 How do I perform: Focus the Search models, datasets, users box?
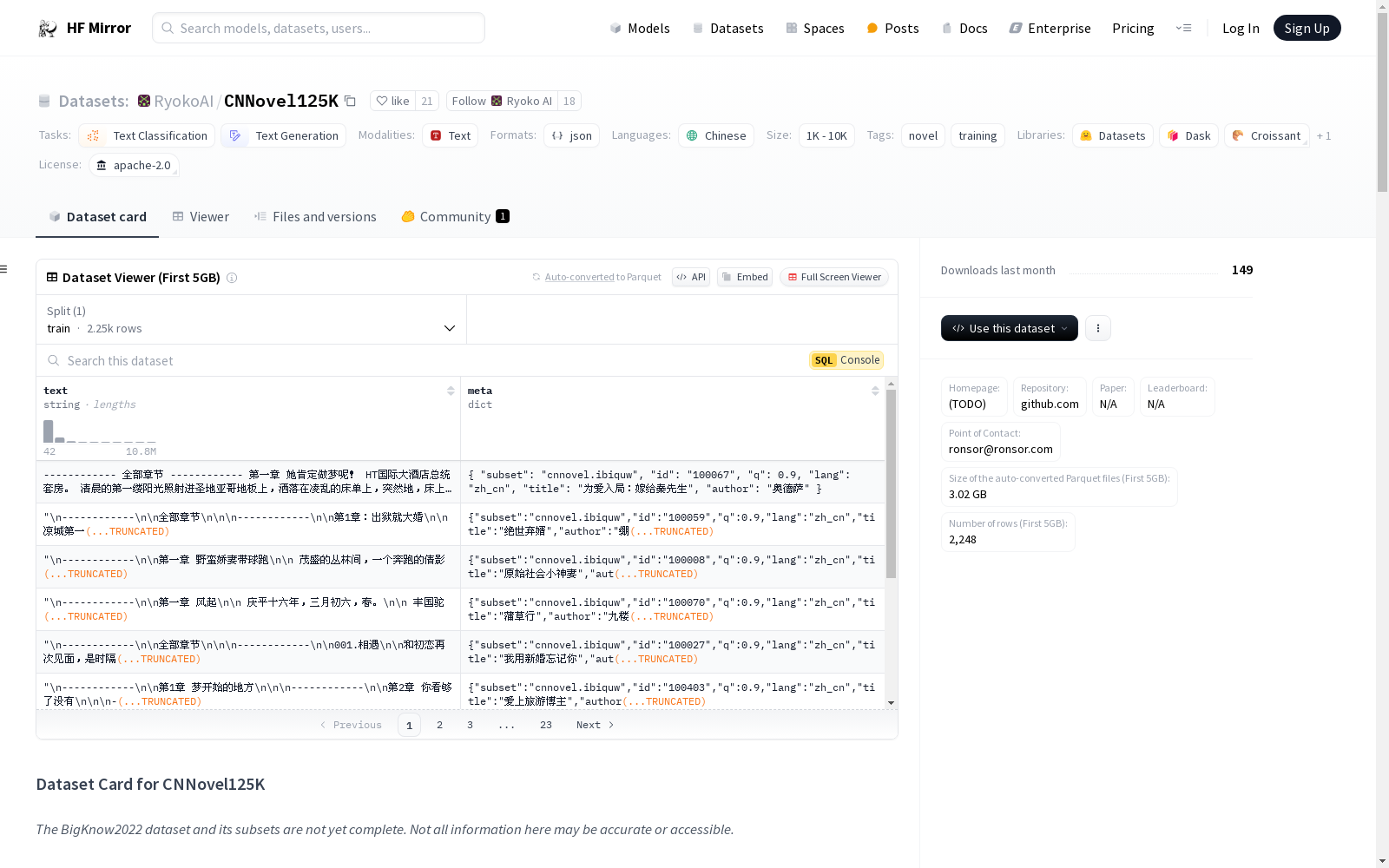[x=319, y=28]
